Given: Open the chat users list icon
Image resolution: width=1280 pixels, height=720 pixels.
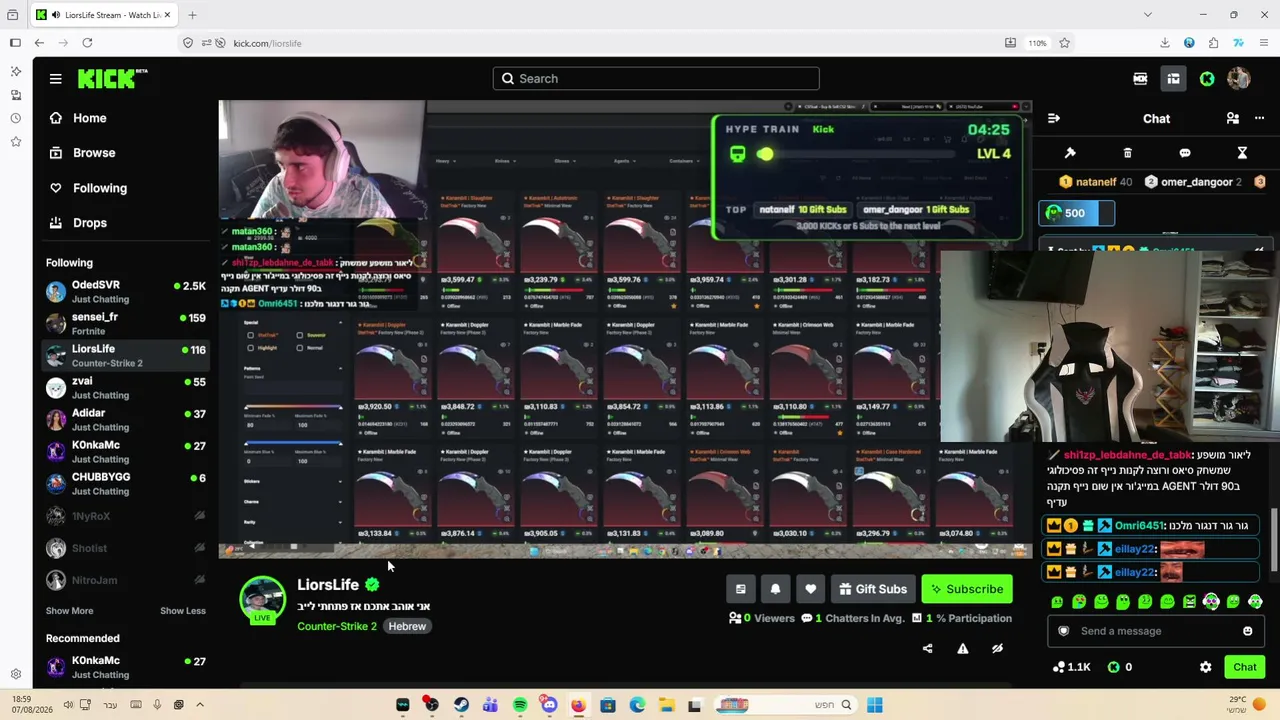Looking at the screenshot, I should pos(1232,118).
